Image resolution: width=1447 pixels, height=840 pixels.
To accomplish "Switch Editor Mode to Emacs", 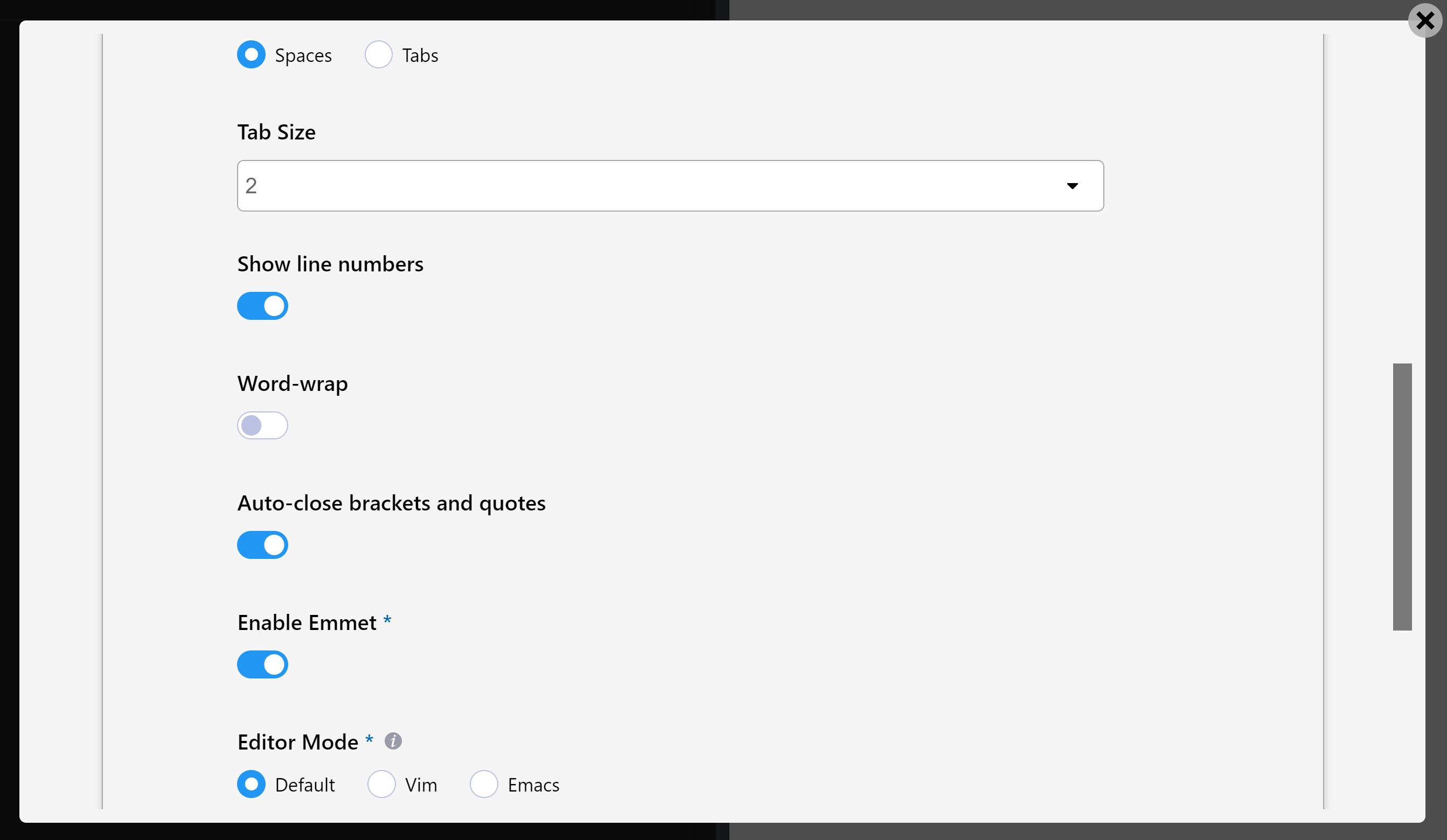I will click(484, 785).
